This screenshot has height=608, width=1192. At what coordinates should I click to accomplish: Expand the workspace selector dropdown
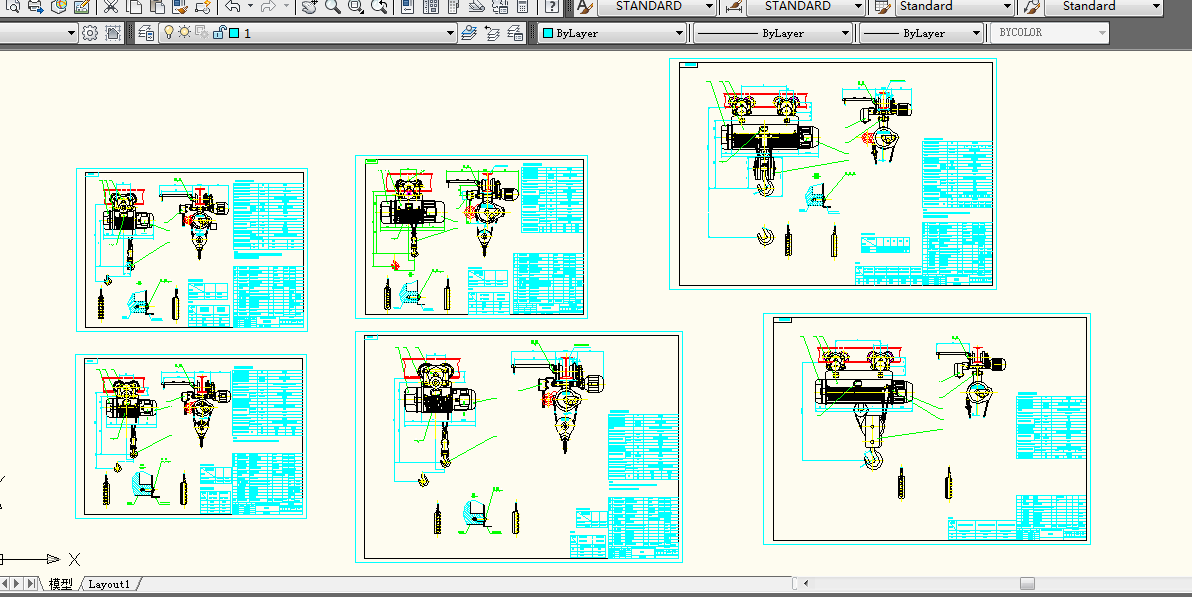coord(71,33)
